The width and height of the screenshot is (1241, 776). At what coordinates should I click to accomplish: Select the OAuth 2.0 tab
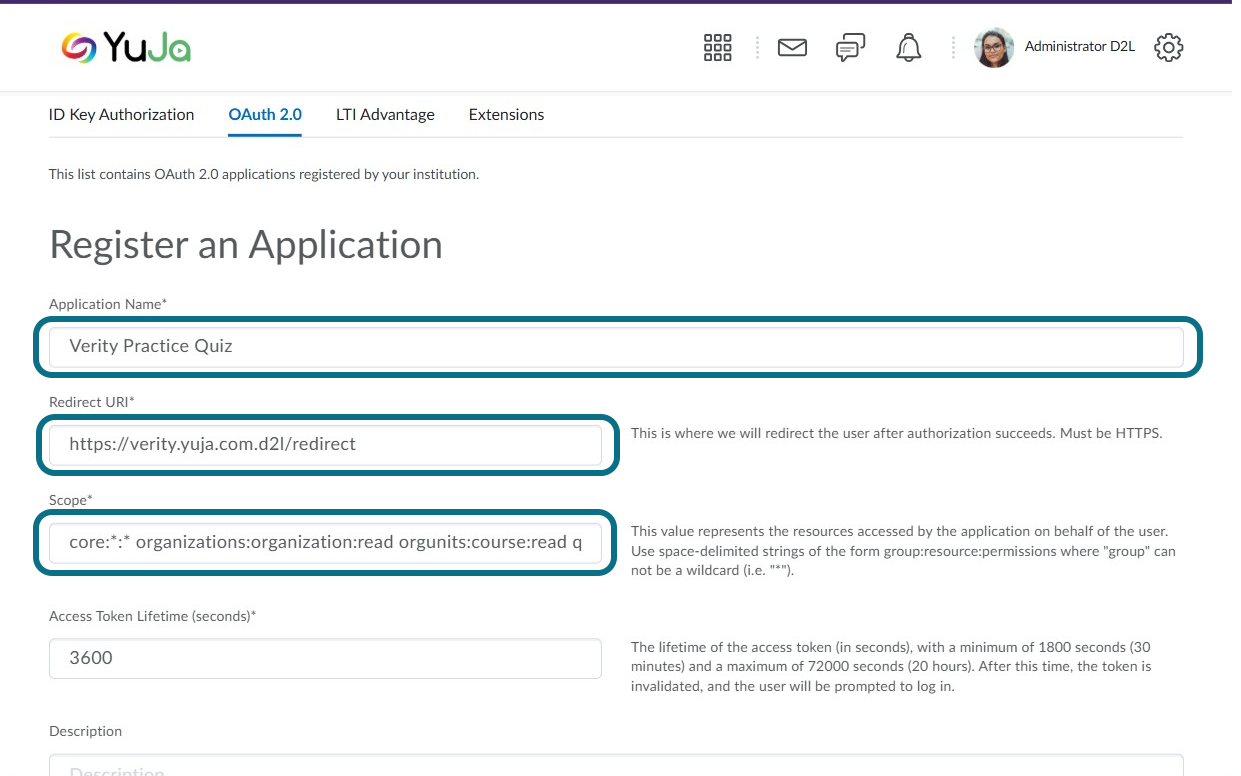point(265,114)
